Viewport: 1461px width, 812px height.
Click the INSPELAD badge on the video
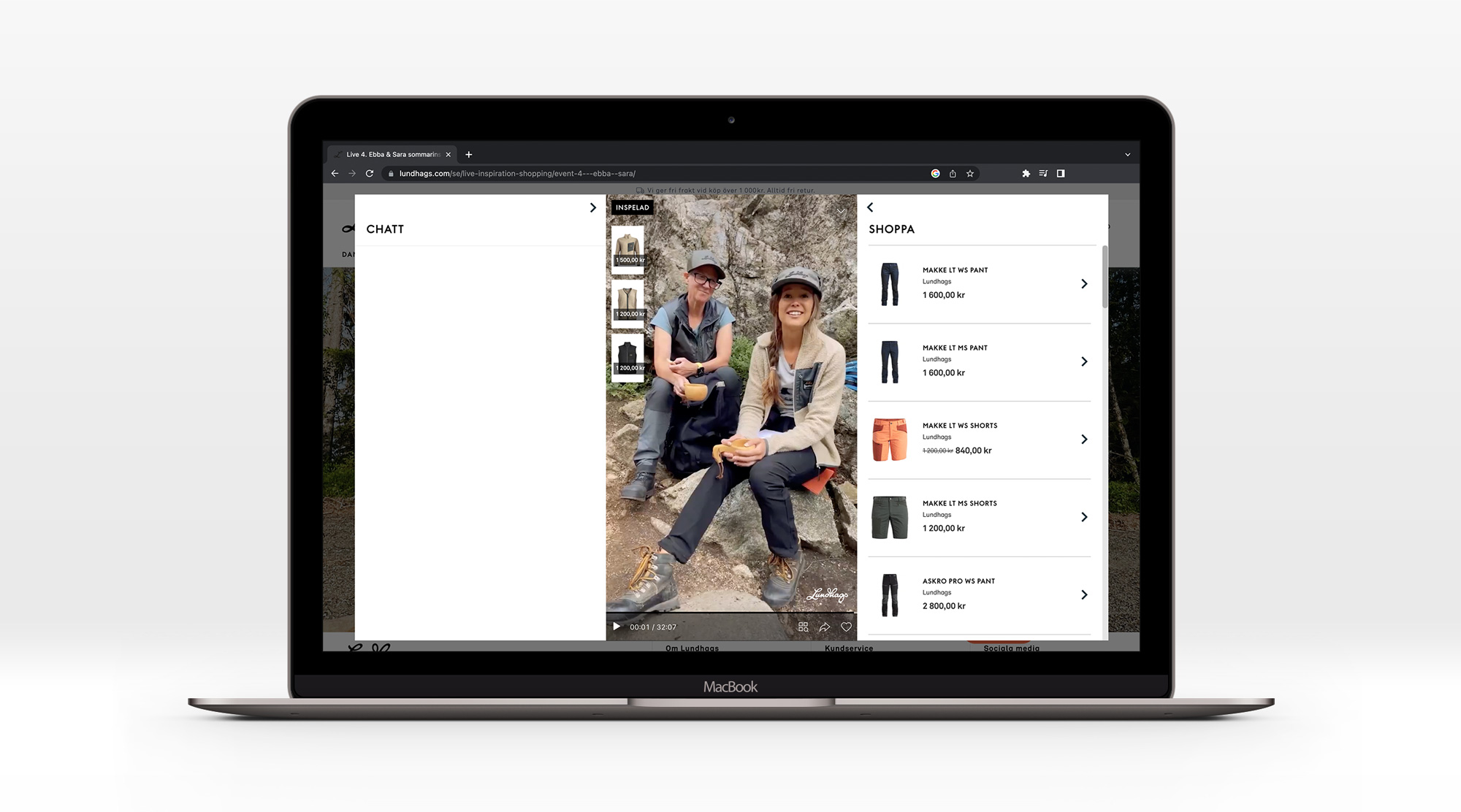pyautogui.click(x=632, y=207)
